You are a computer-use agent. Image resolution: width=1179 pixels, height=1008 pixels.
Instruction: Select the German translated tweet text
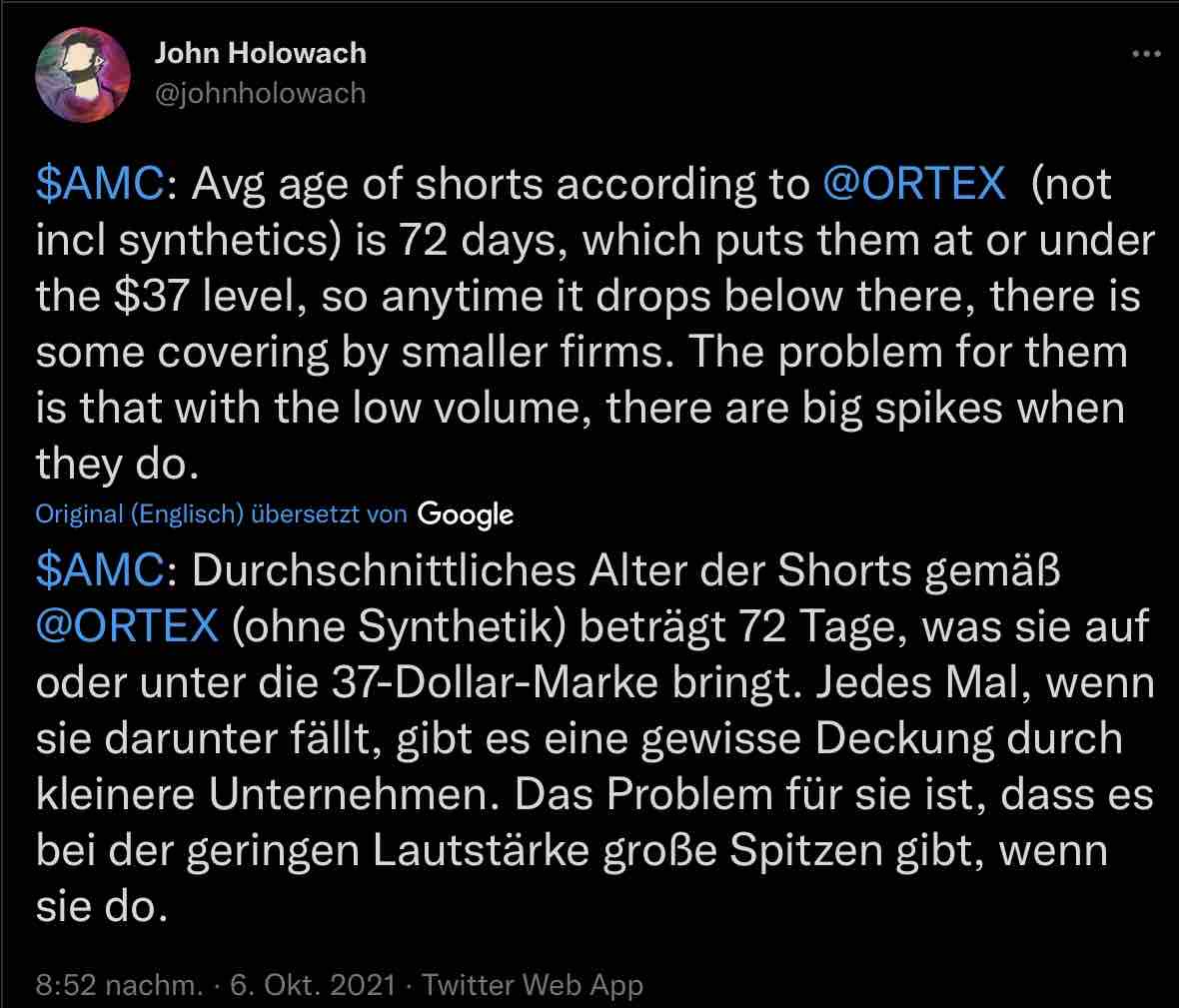tap(589, 739)
